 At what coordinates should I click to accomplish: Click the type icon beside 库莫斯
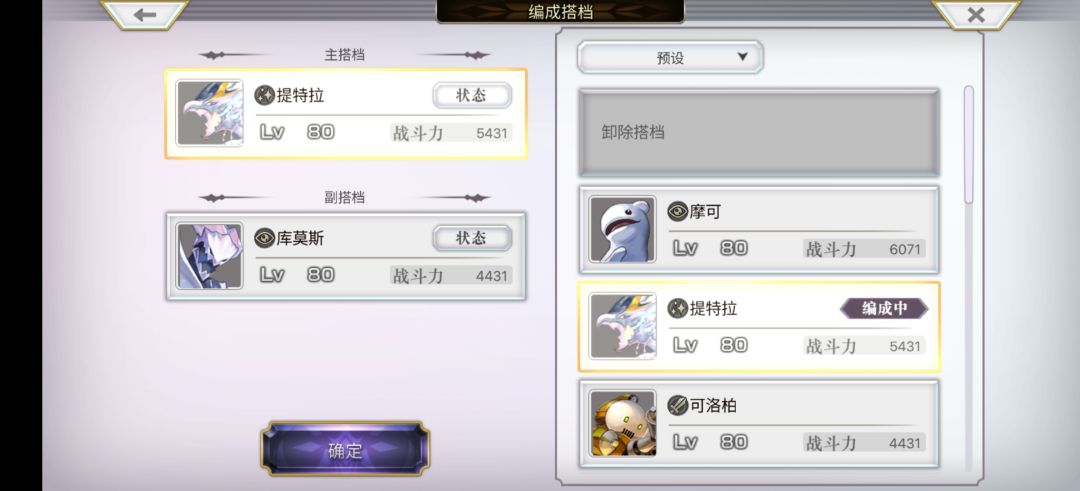click(264, 238)
